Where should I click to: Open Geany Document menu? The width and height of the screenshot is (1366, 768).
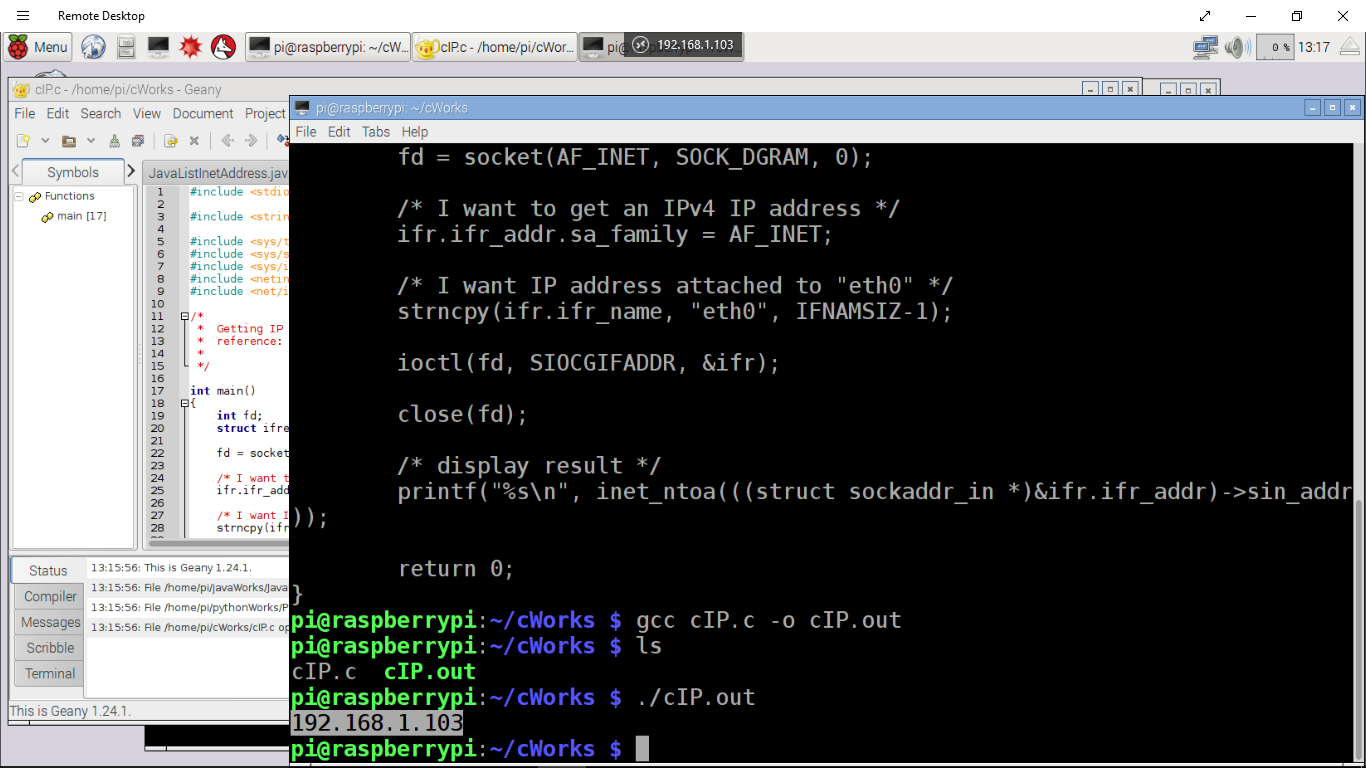(203, 114)
